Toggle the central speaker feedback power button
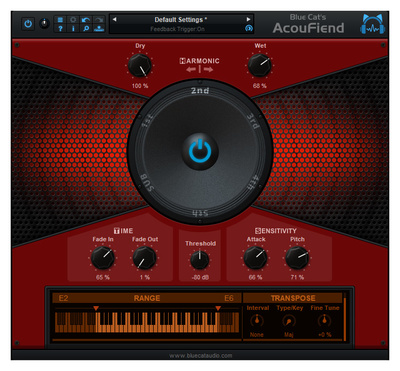The image size is (400, 371). [200, 151]
